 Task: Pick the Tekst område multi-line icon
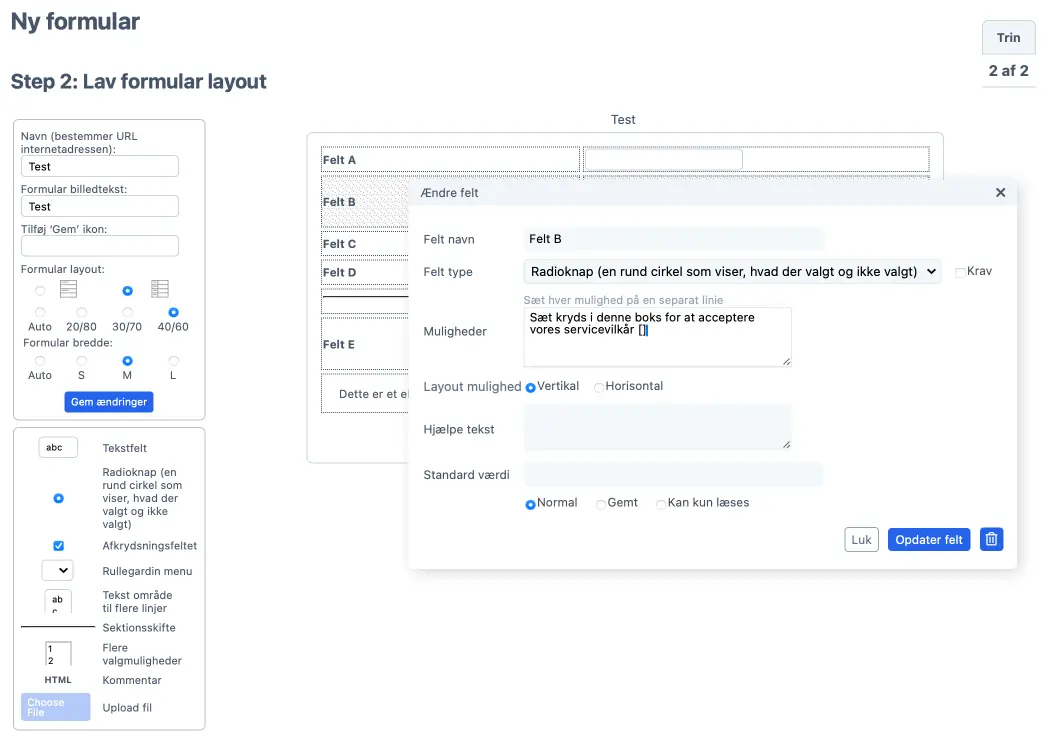click(x=57, y=601)
